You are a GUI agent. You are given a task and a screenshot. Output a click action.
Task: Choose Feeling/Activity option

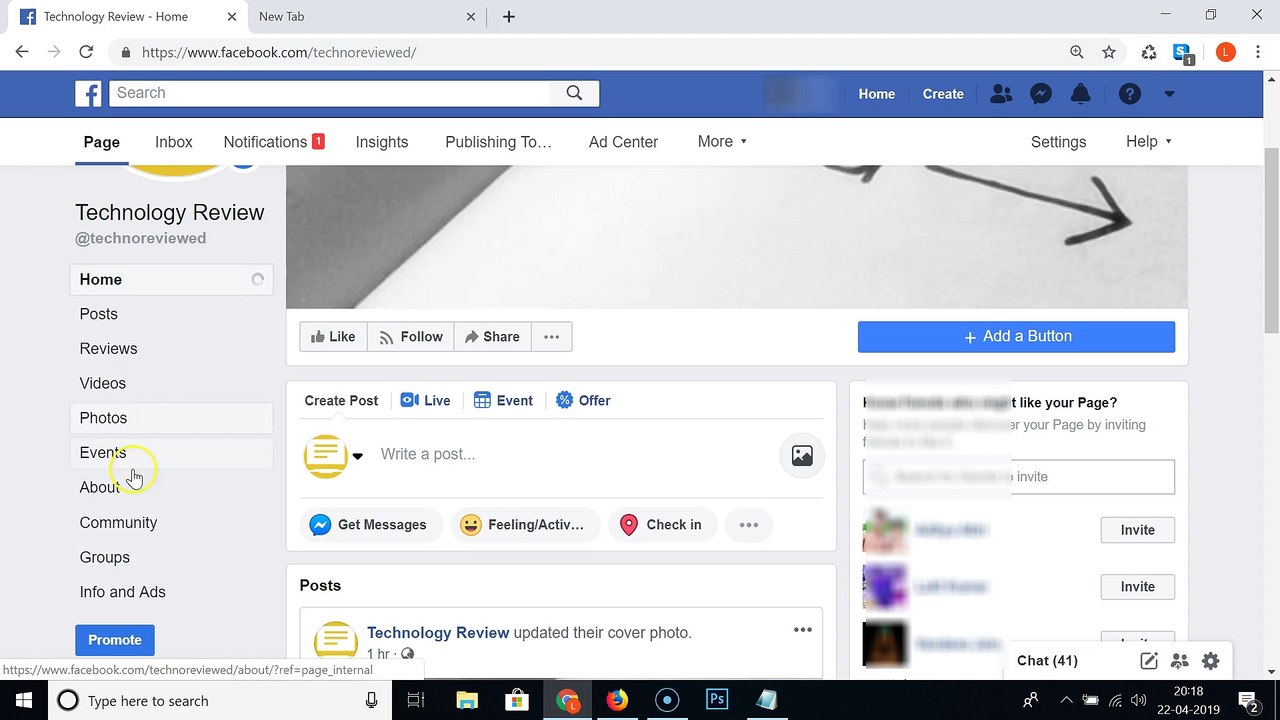tap(525, 525)
